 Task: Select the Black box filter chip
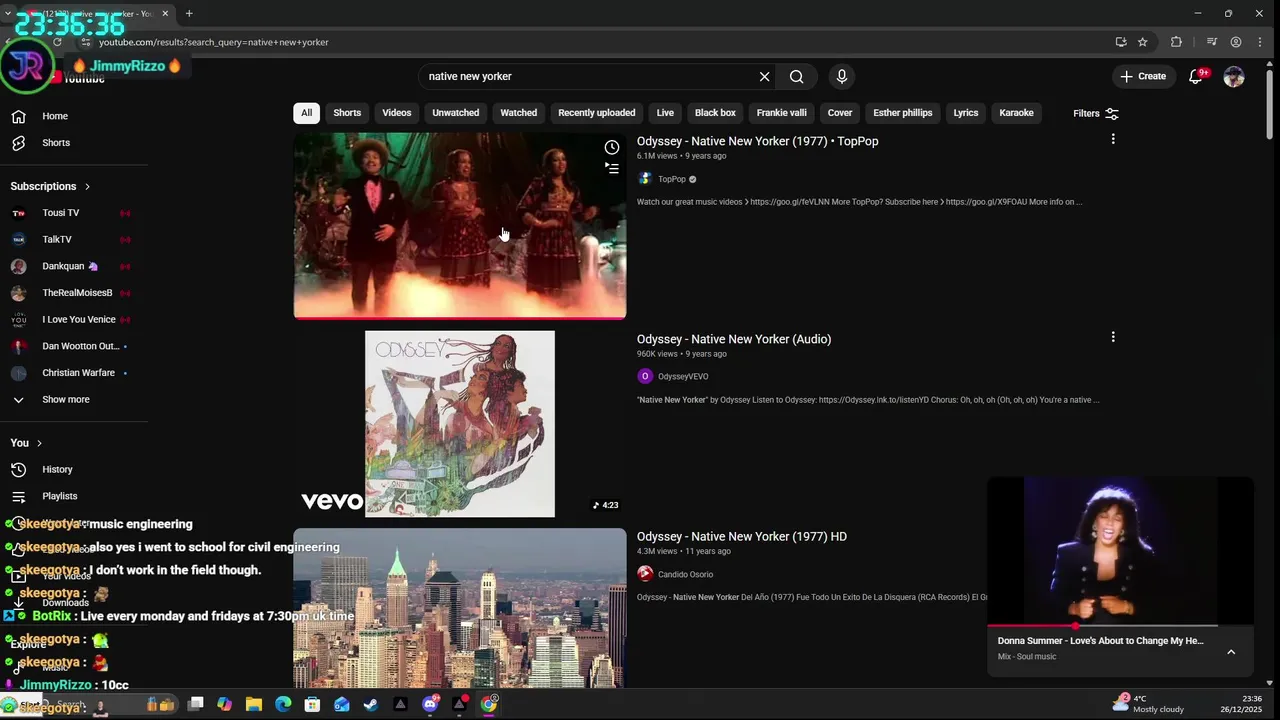715,113
